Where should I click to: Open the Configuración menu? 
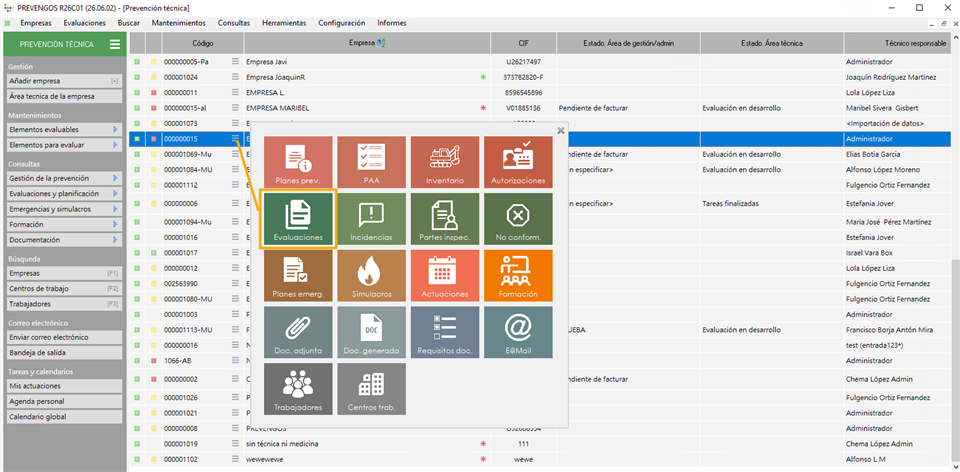click(x=342, y=23)
